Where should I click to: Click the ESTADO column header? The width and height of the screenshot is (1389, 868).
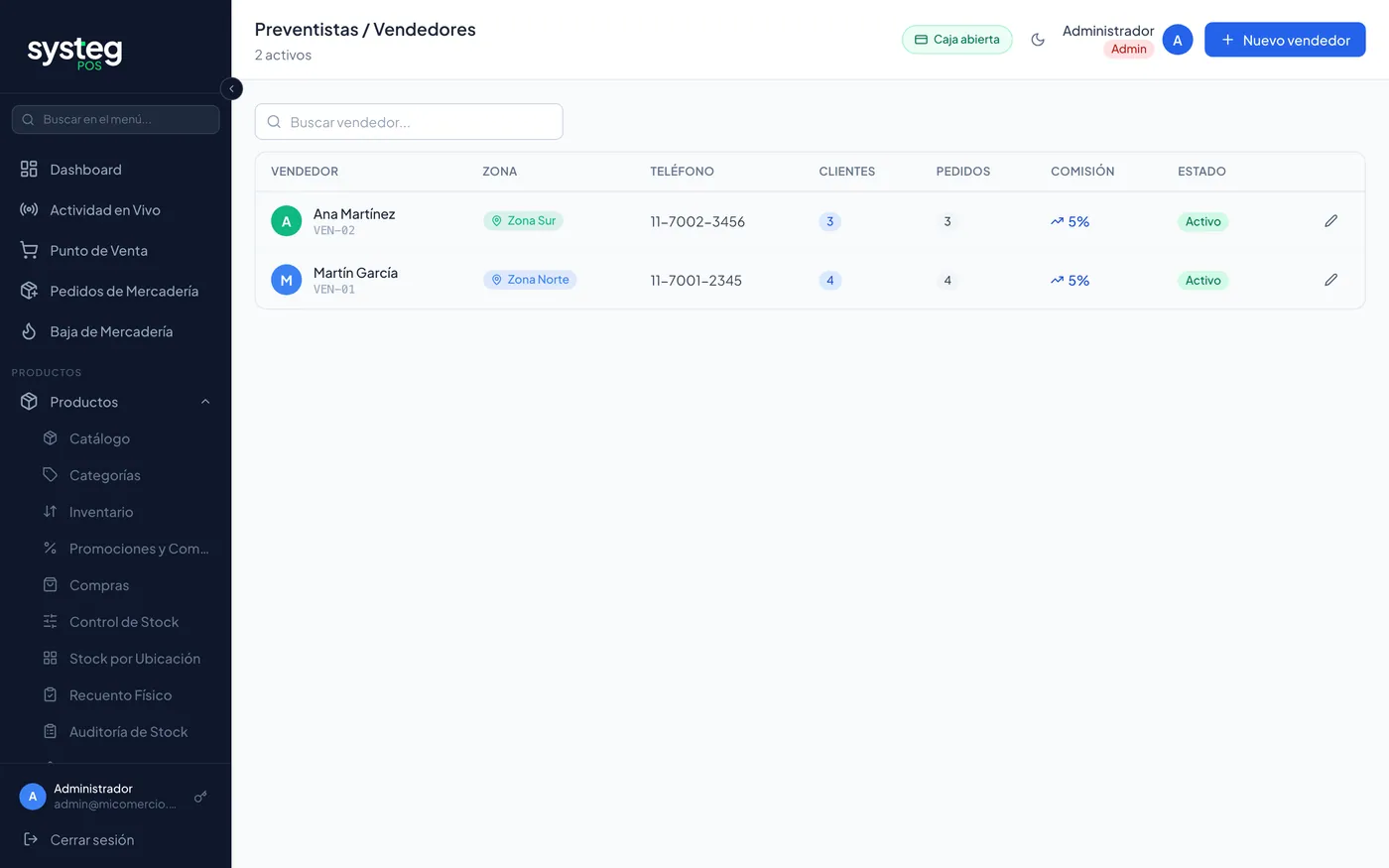[x=1201, y=172]
